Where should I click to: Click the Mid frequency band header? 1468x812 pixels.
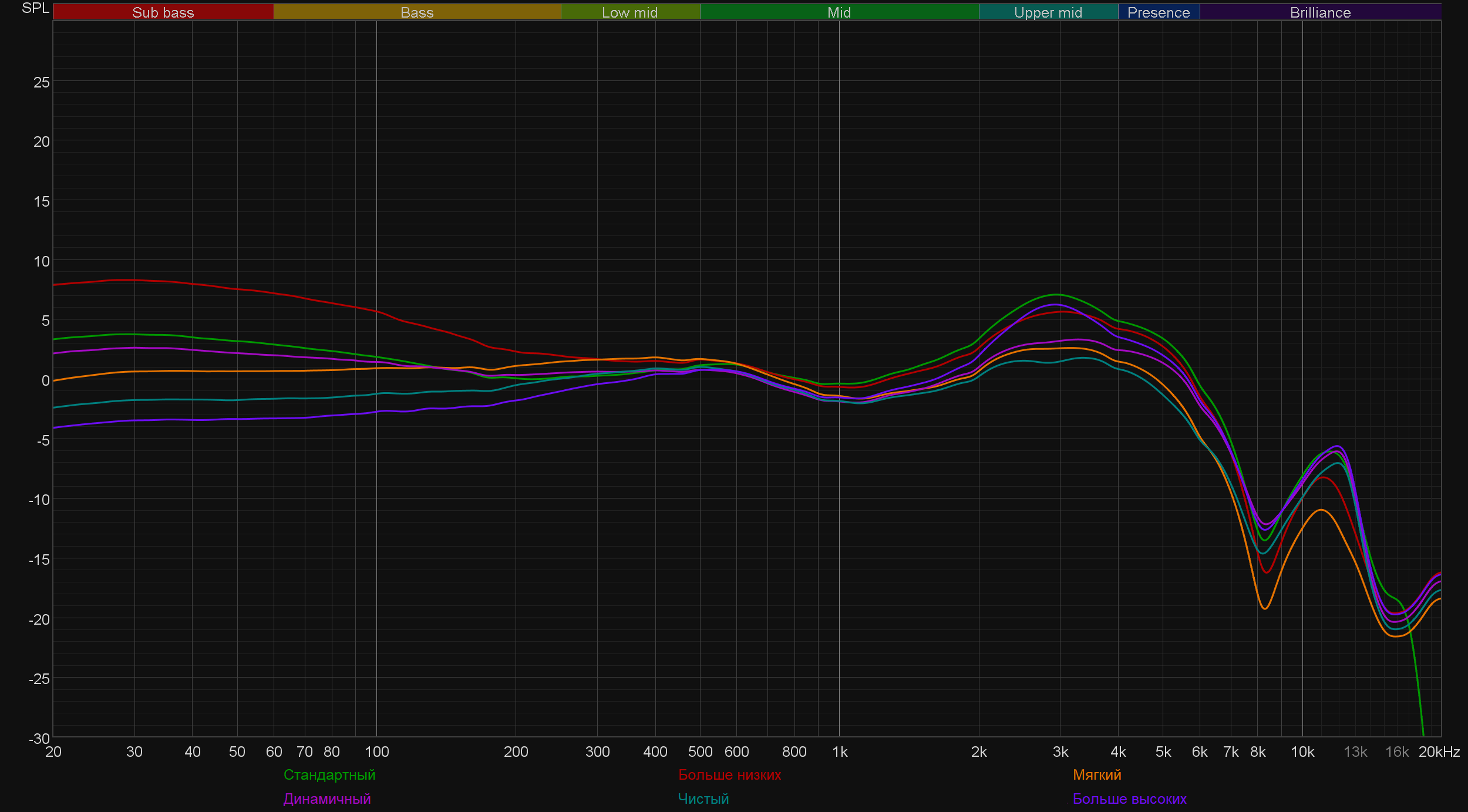point(839,12)
